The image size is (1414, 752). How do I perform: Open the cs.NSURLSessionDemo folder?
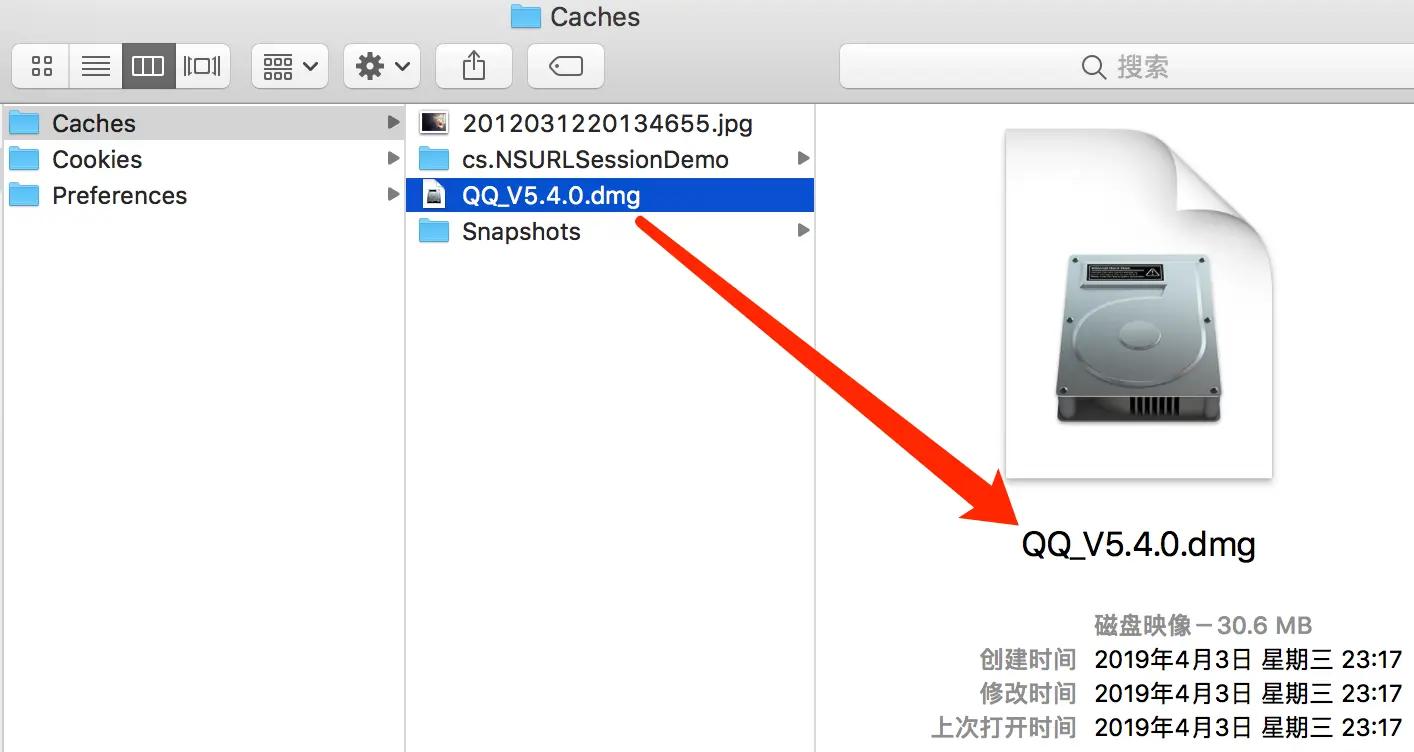[610, 159]
